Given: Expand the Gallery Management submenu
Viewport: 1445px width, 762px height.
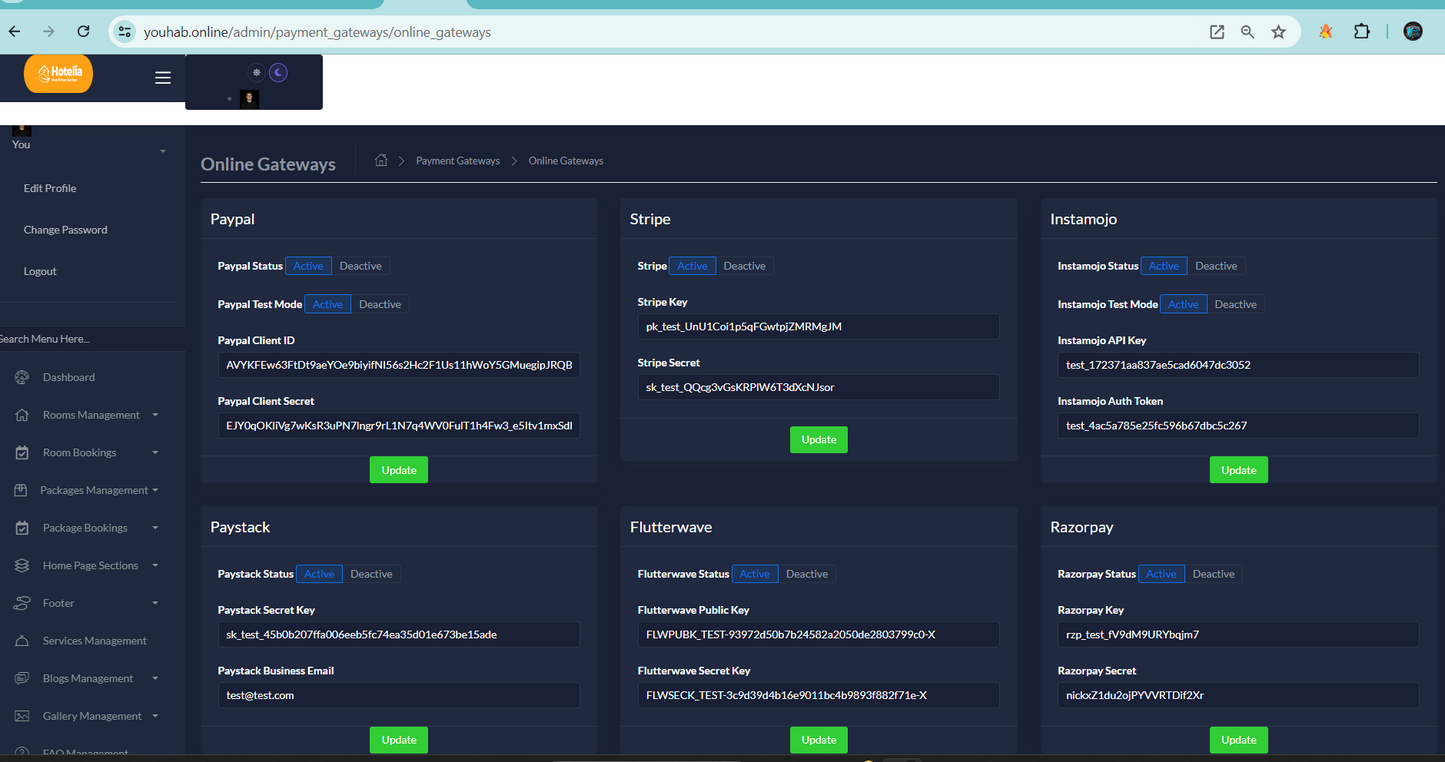Looking at the screenshot, I should 155,716.
